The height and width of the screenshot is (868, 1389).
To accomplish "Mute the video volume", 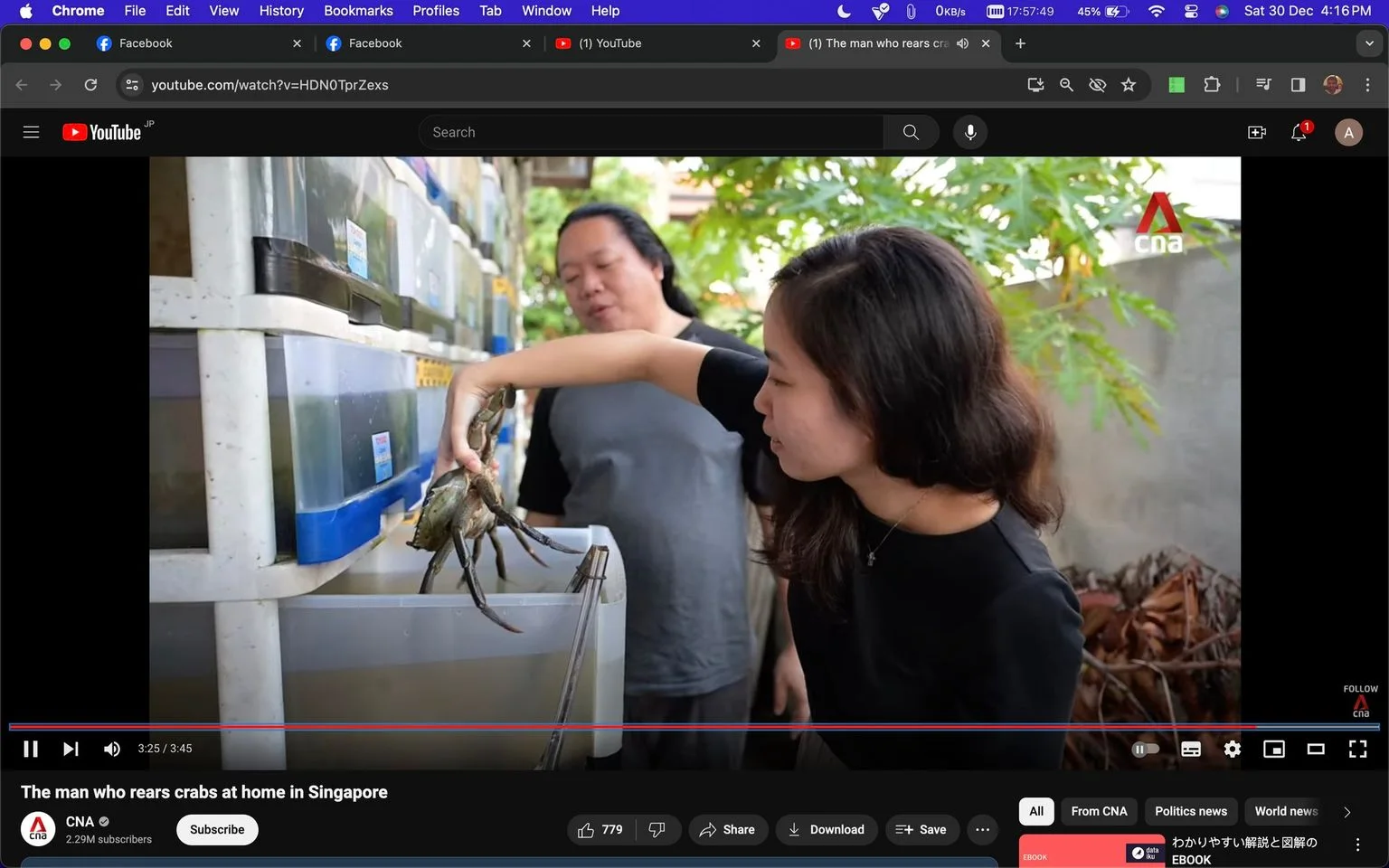I will [112, 749].
